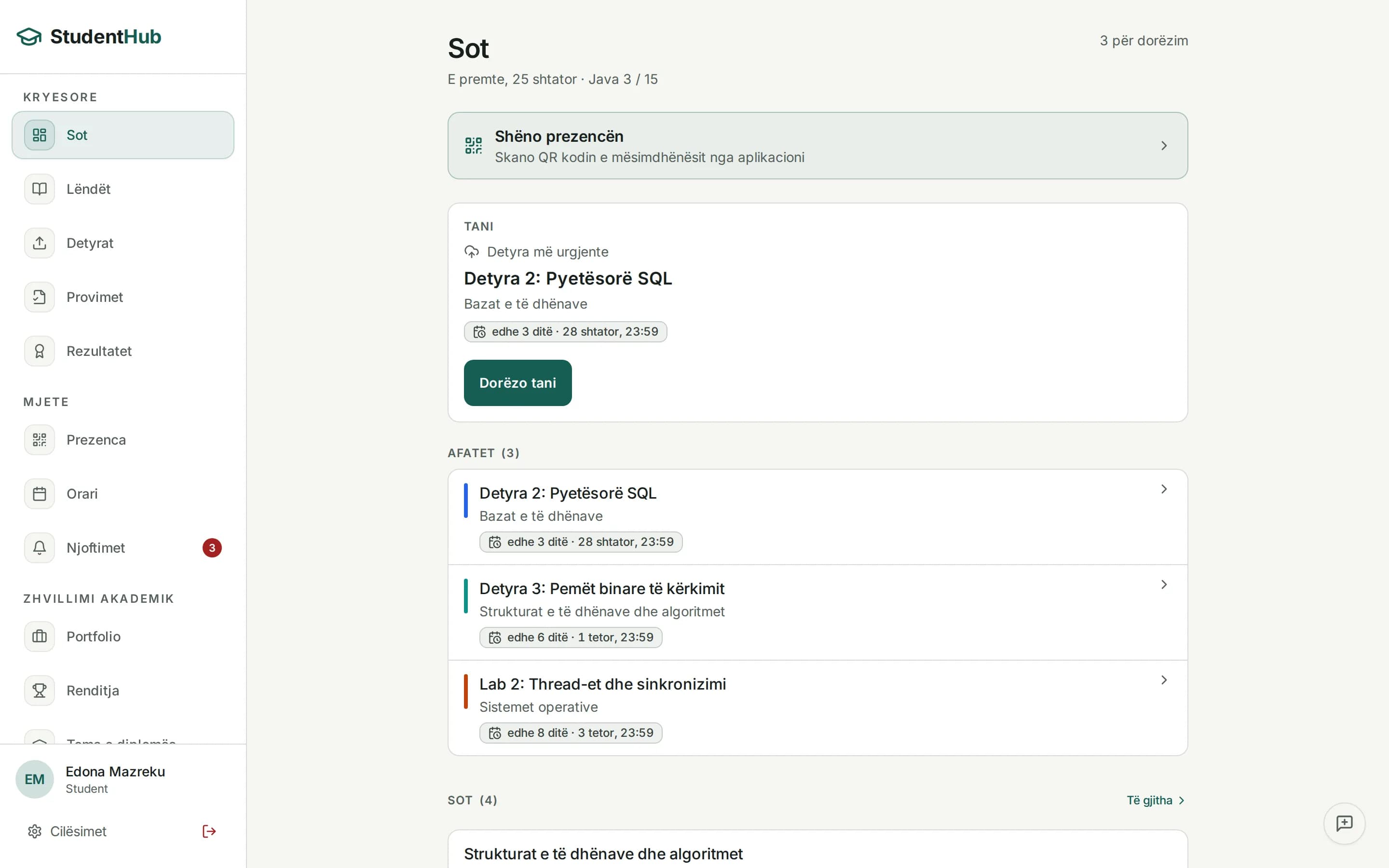
Task: Go to Renditja menu item
Action: pos(123,690)
